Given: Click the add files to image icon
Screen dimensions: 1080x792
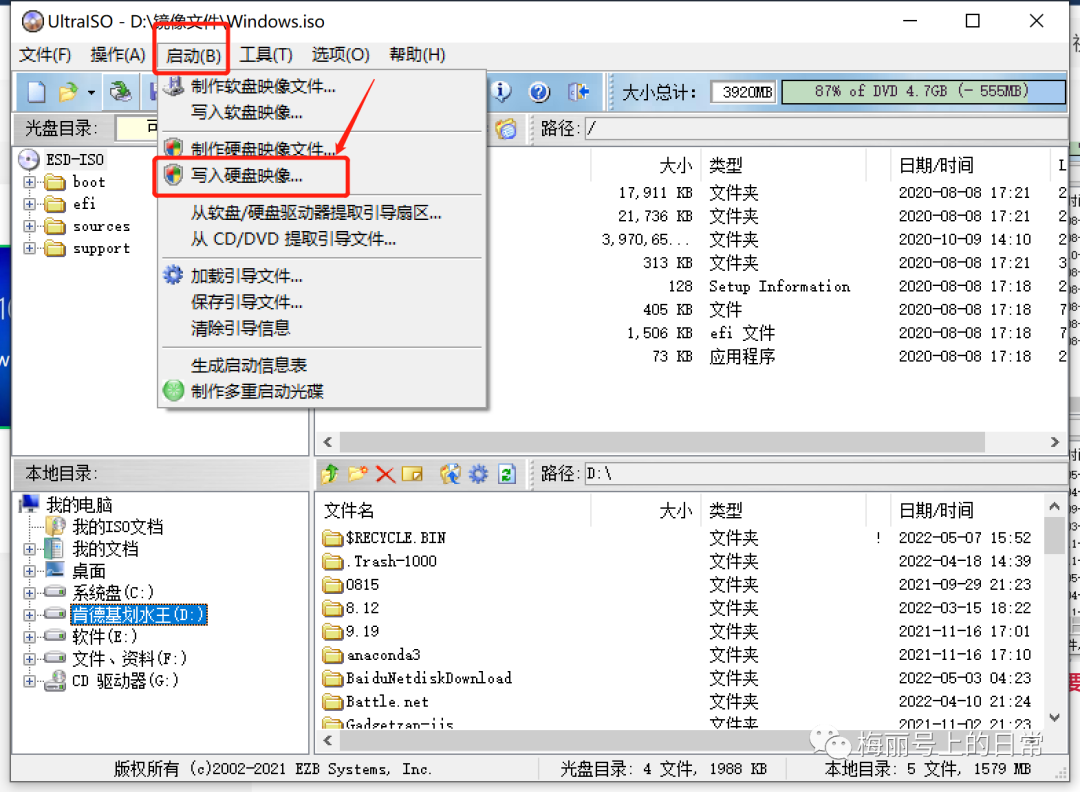Looking at the screenshot, I should 450,474.
